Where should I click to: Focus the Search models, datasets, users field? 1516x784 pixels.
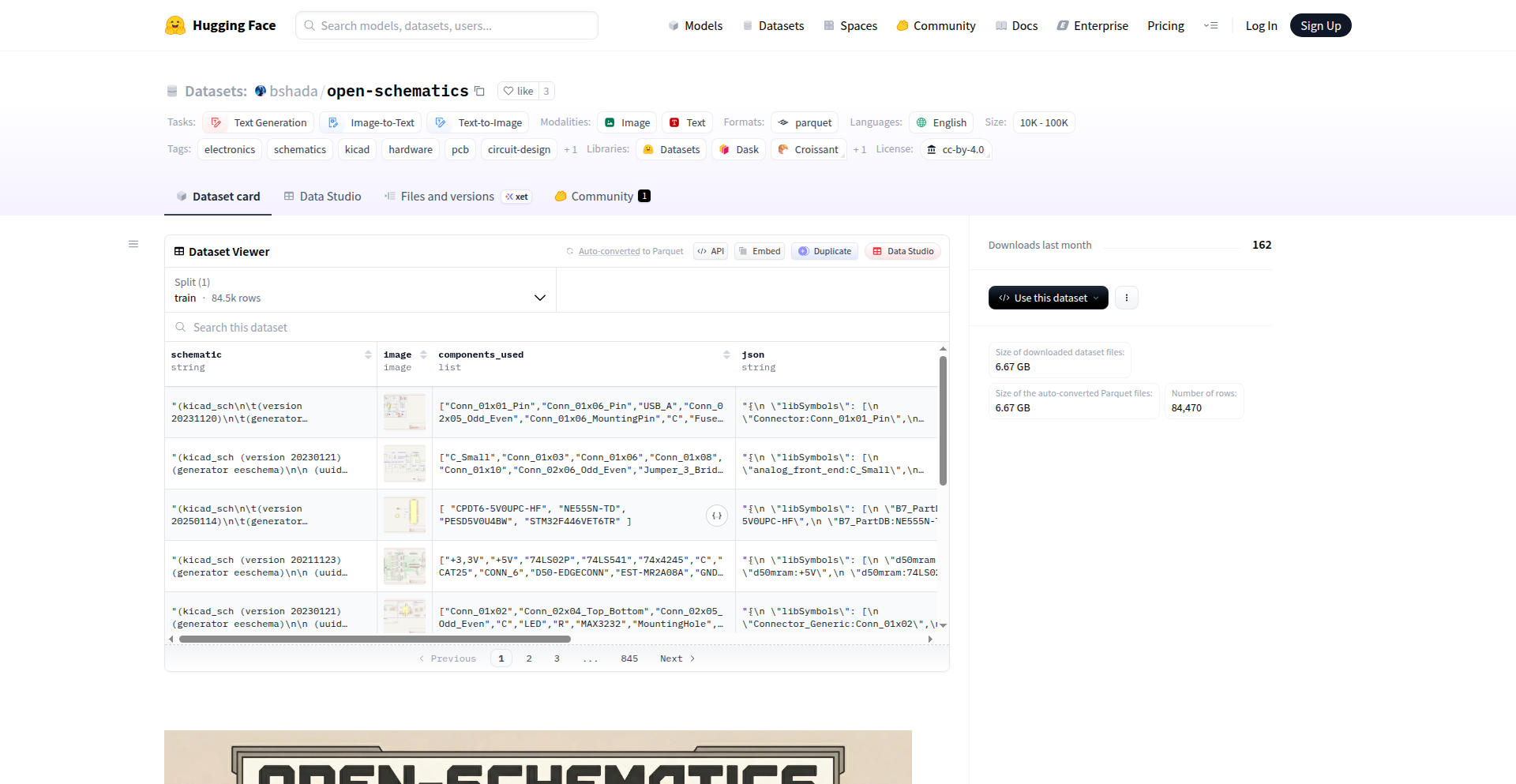click(x=447, y=25)
